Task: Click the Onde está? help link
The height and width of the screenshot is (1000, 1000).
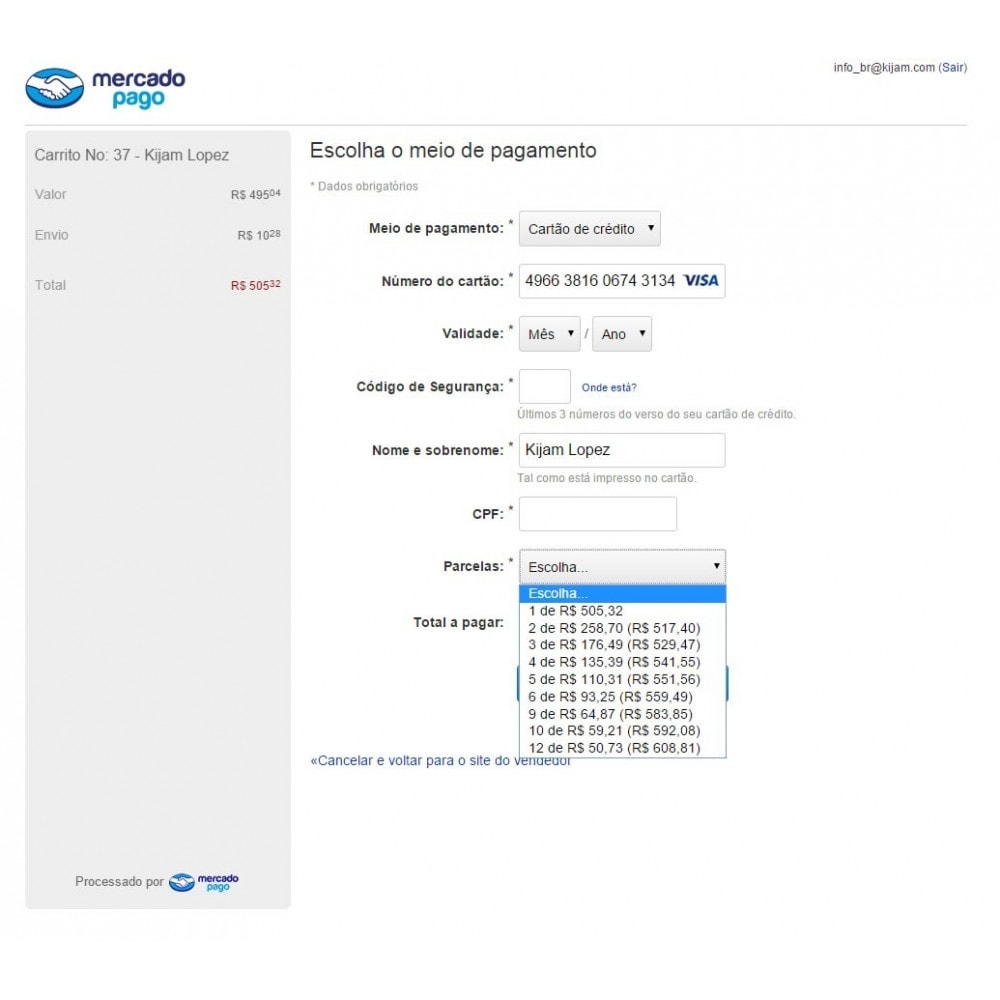Action: (x=608, y=387)
